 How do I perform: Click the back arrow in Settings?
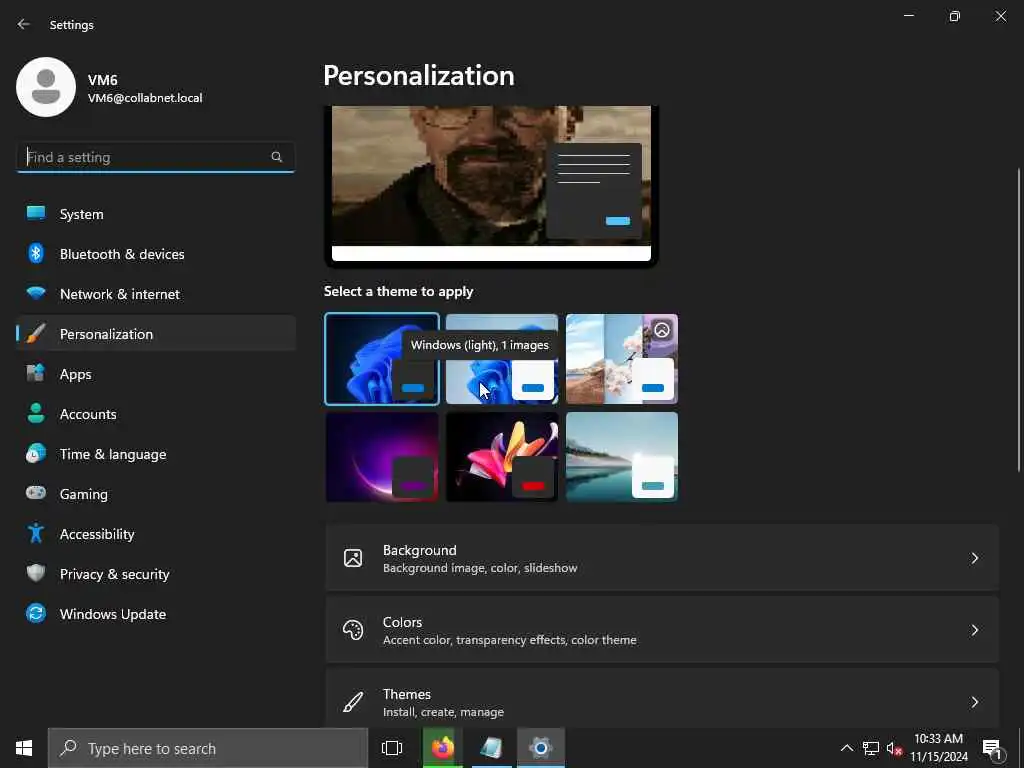coord(24,24)
